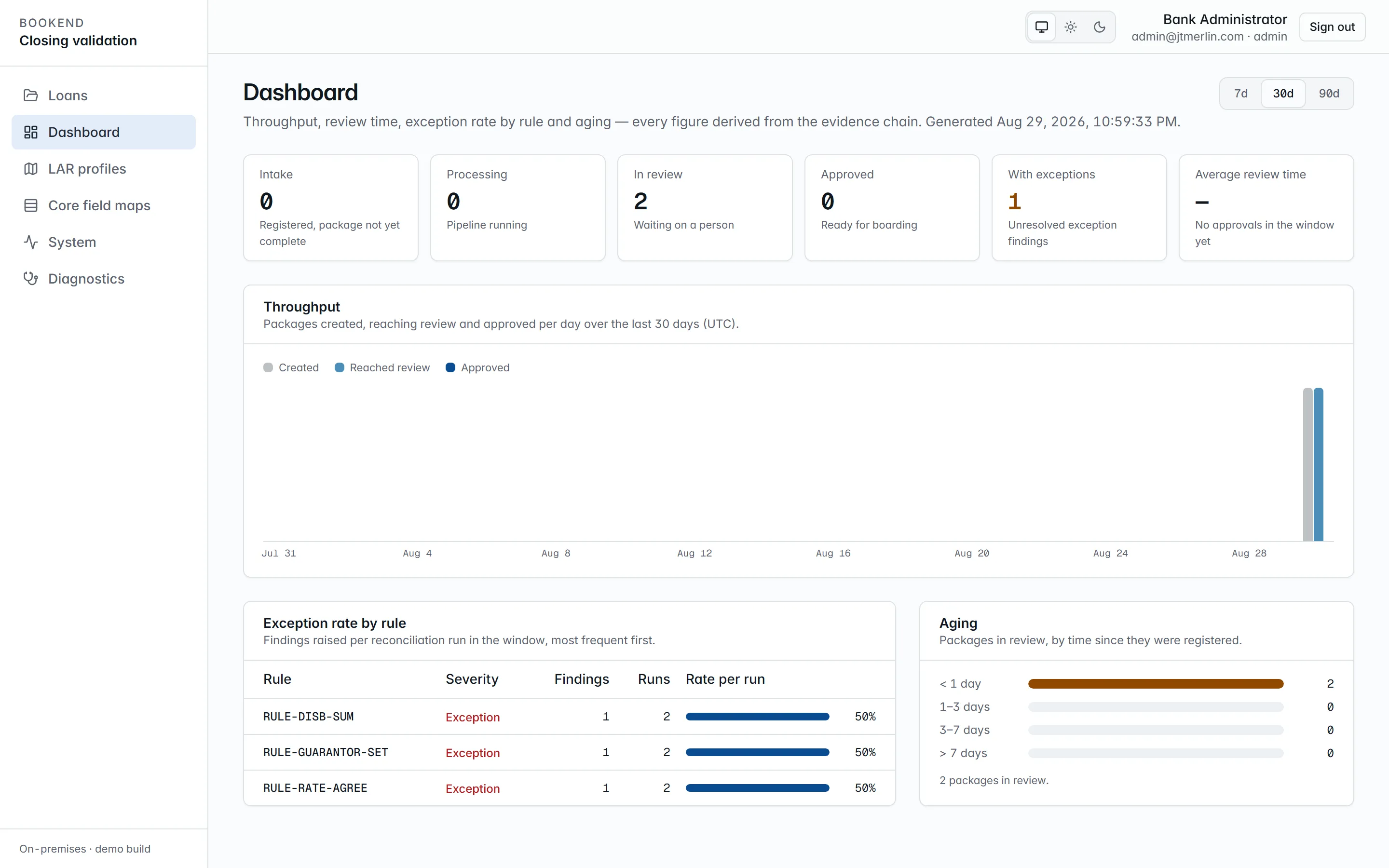
Task: Click the Bank Administrator name
Action: pyautogui.click(x=1225, y=19)
